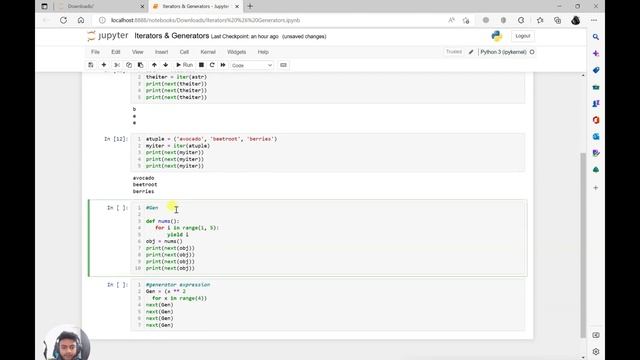Cut selected cells with the scissors icon
640x360 pixels.
117,65
